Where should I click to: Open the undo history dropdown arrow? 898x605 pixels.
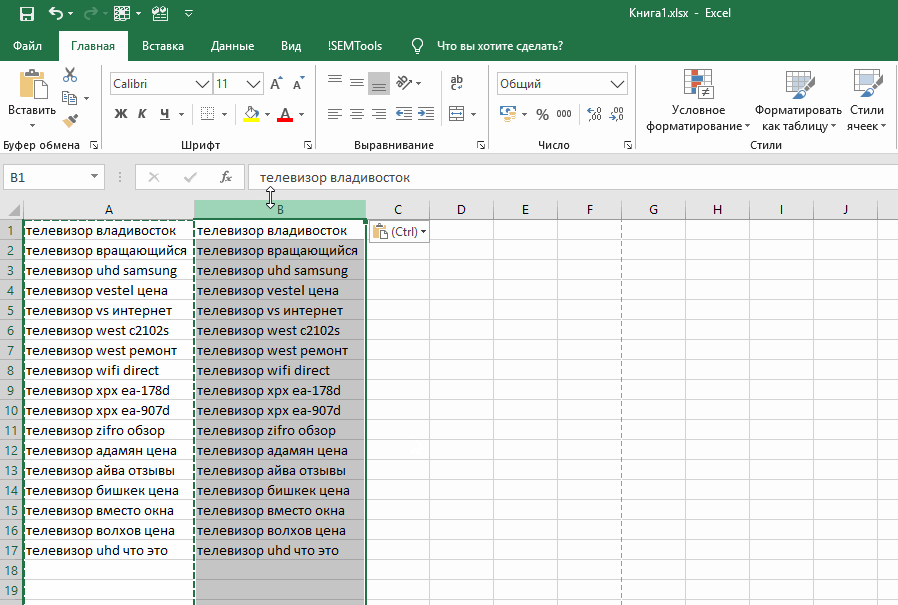click(x=70, y=13)
